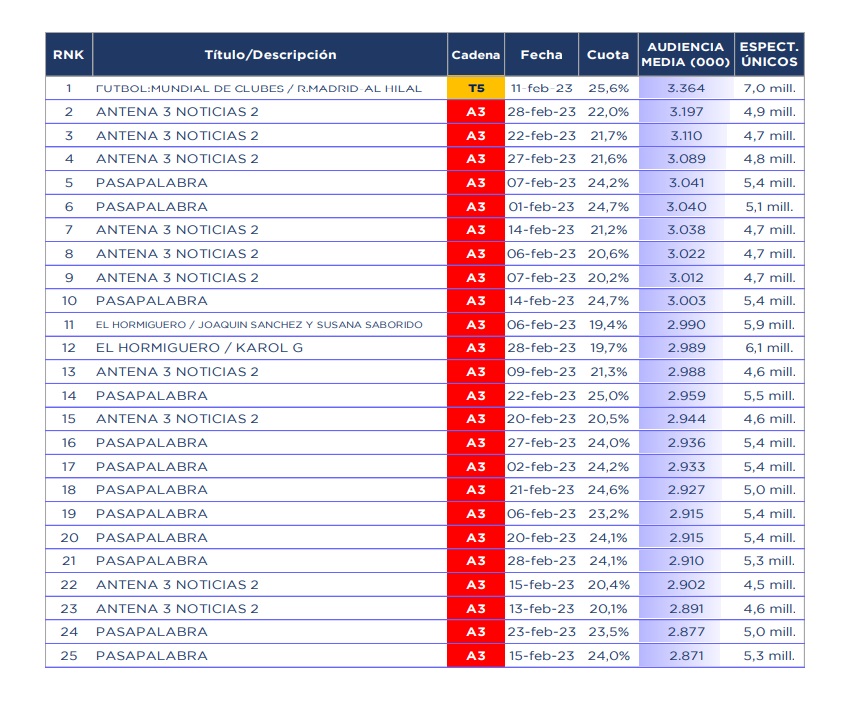The image size is (861, 724).
Task: Select the date 22-feb-23 in rank 3 row
Action: [x=541, y=136]
